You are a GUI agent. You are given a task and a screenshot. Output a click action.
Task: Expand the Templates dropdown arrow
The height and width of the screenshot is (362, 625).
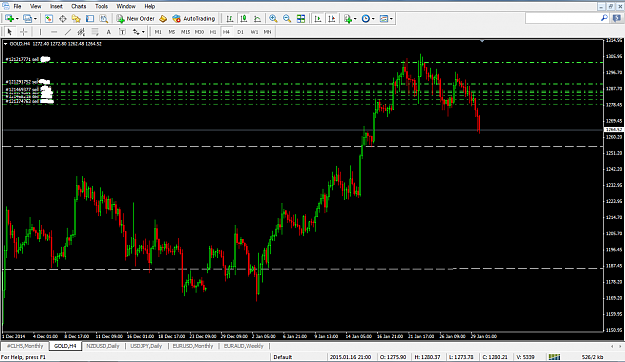[391, 19]
